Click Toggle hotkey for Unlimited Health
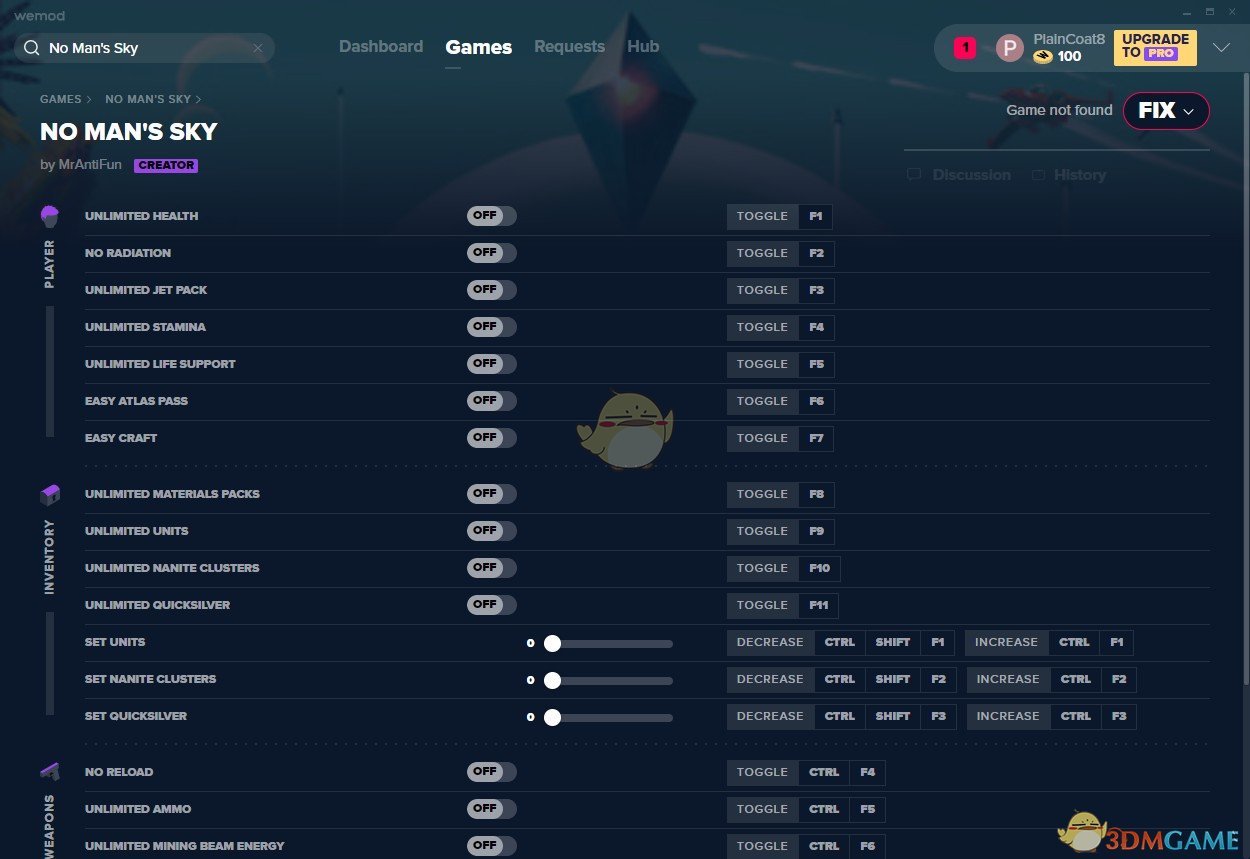This screenshot has width=1250, height=859. [763, 216]
